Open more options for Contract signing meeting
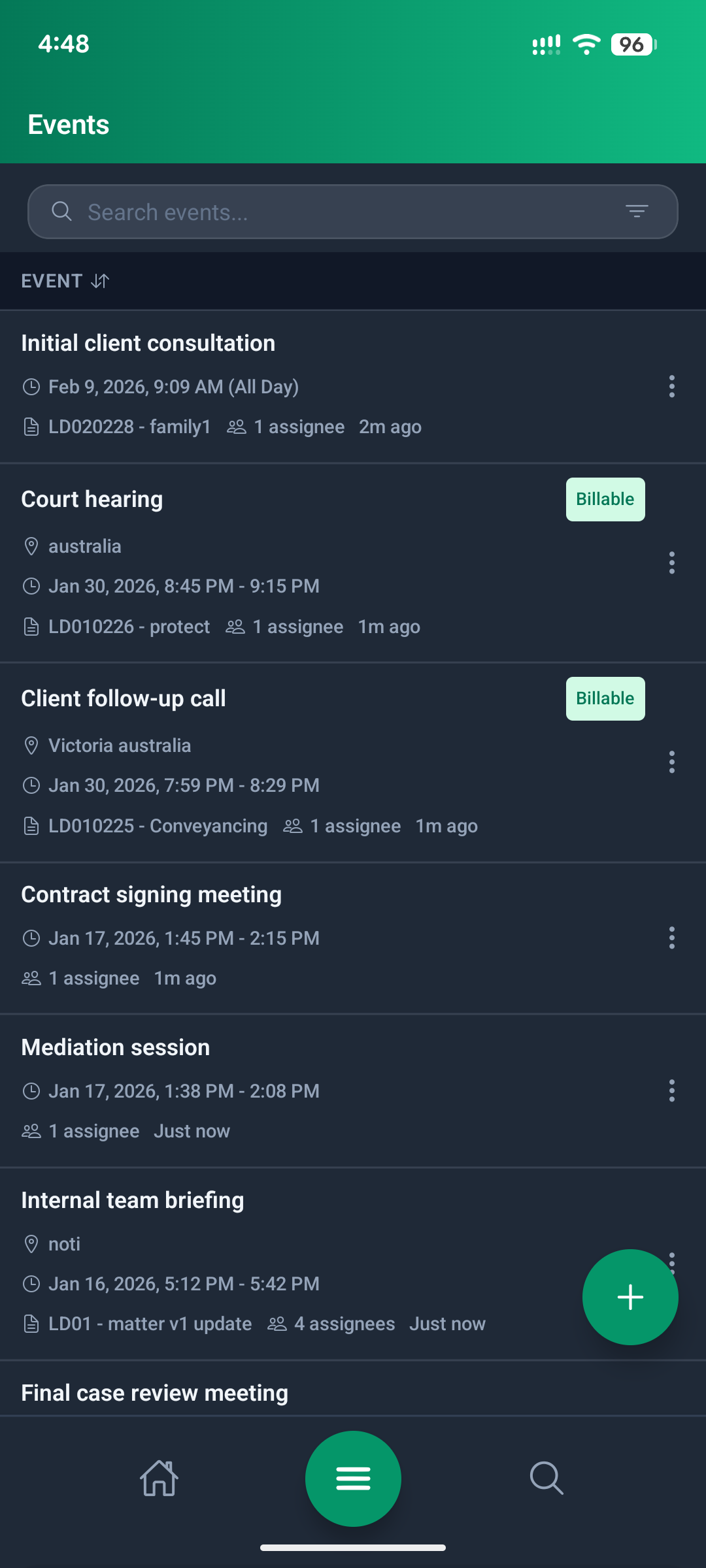The image size is (706, 1568). (671, 938)
